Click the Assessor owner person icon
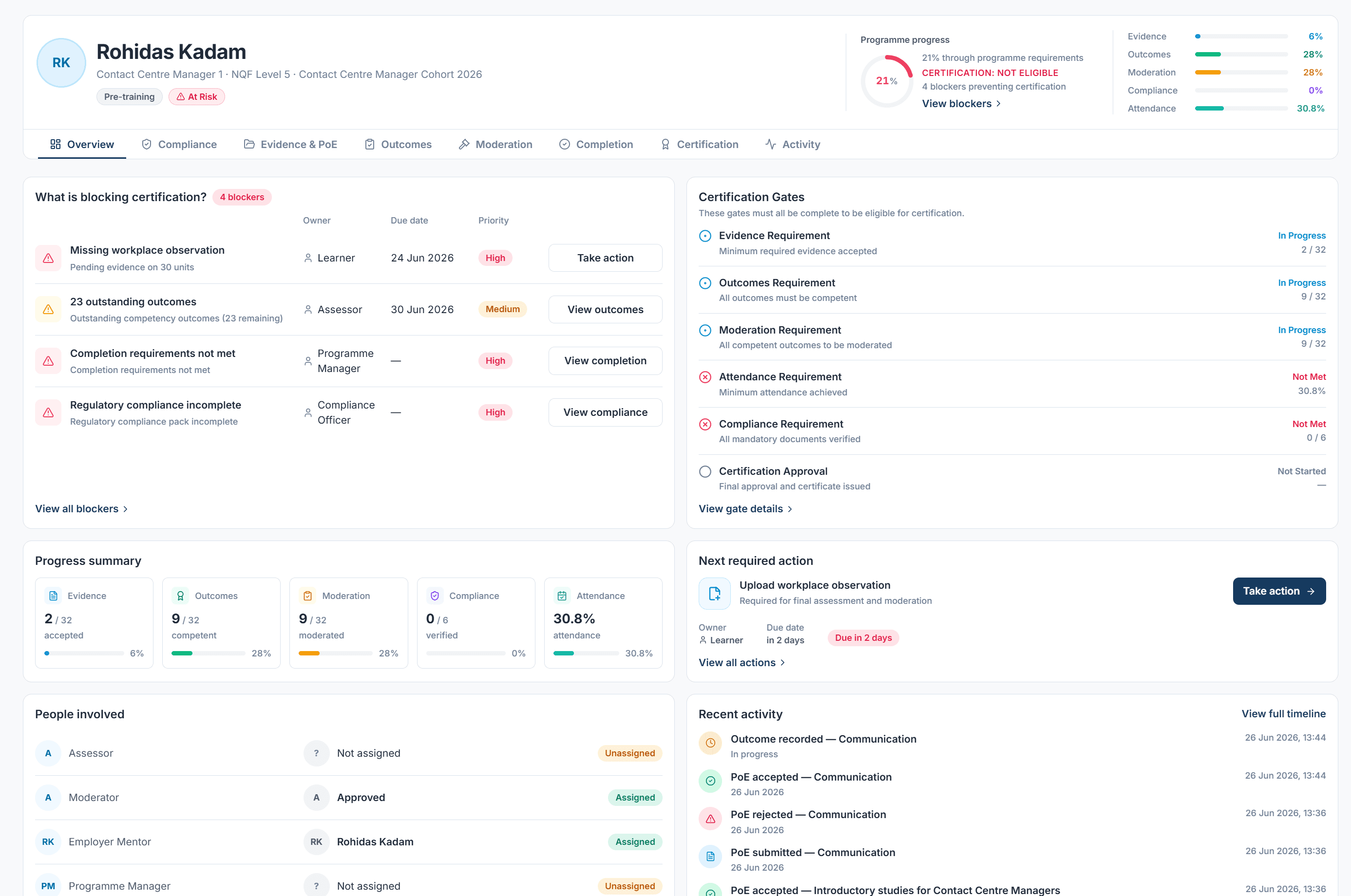 308,310
